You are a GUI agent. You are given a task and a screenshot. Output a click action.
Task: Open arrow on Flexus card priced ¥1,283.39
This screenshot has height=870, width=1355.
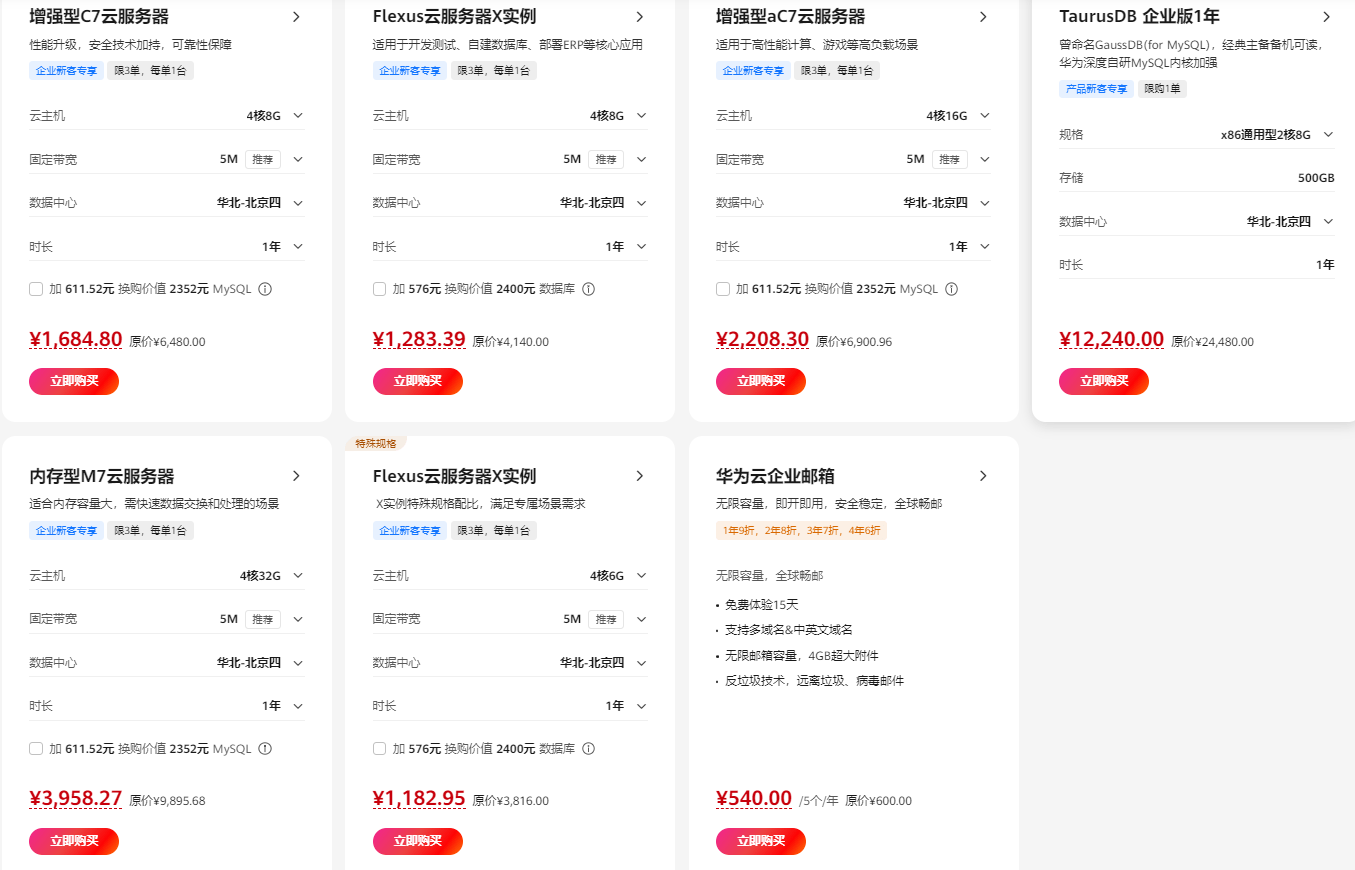640,17
